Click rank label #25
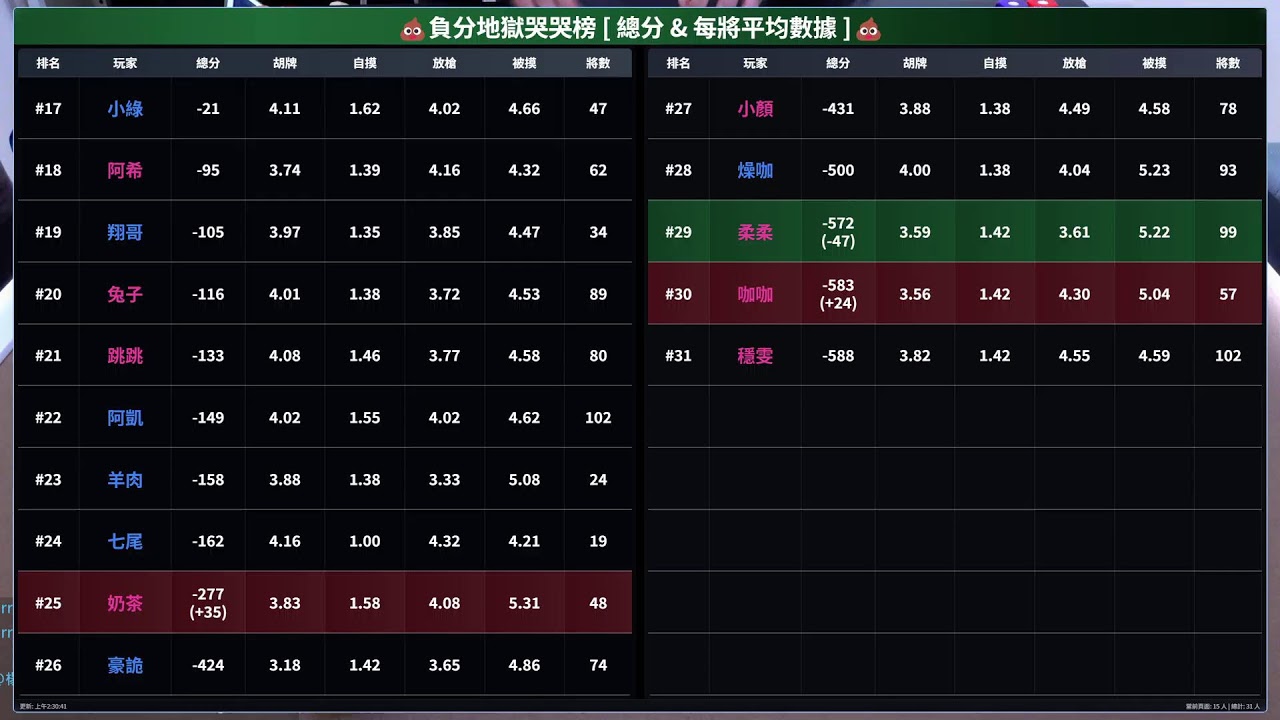1280x720 pixels. (x=48, y=603)
